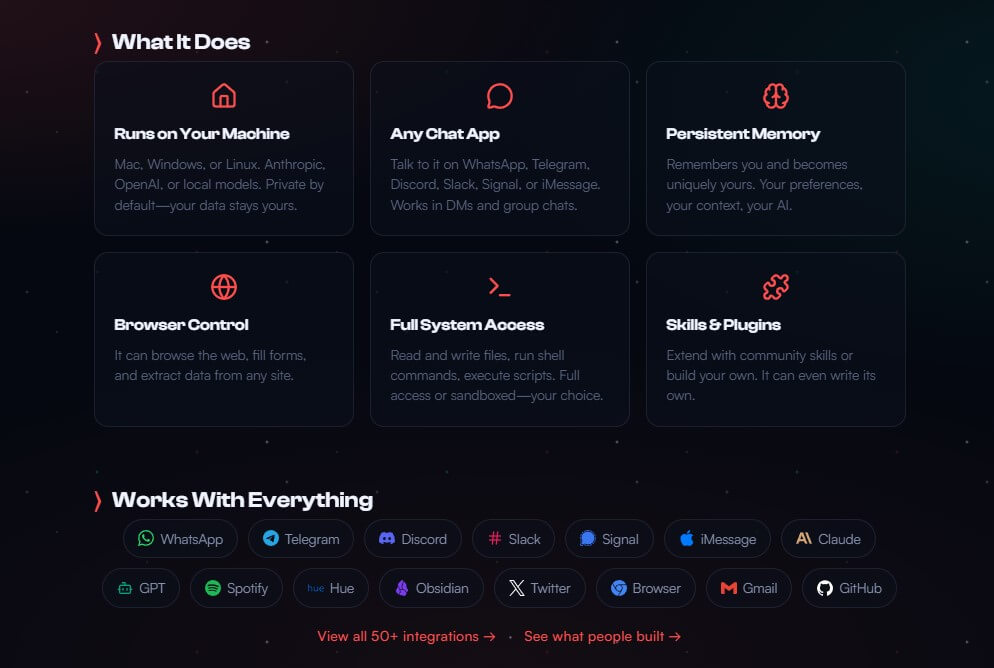Viewport: 994px width, 668px height.
Task: Click the puzzle piece icon for Skills & Plugins
Action: click(775, 287)
